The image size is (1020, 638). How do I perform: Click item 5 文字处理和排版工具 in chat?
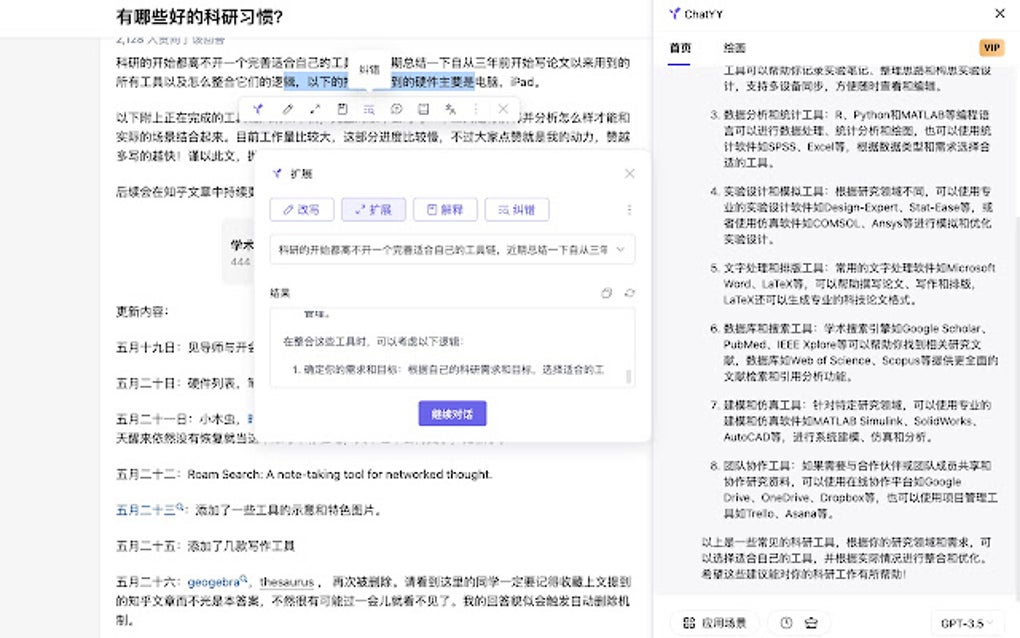[x=853, y=284]
